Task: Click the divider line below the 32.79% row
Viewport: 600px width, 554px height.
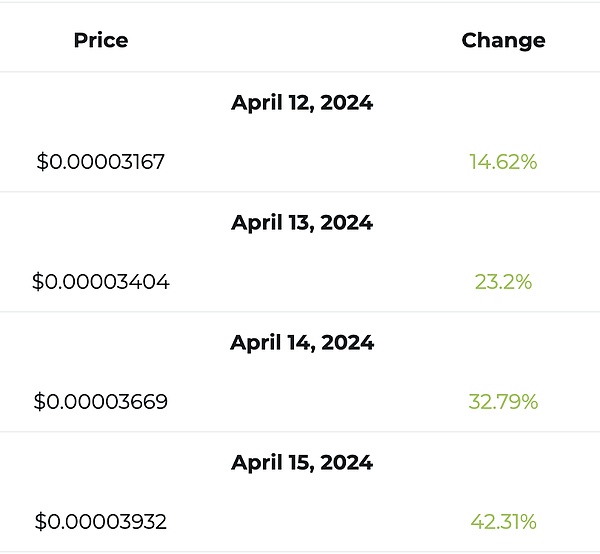Action: pyautogui.click(x=300, y=432)
